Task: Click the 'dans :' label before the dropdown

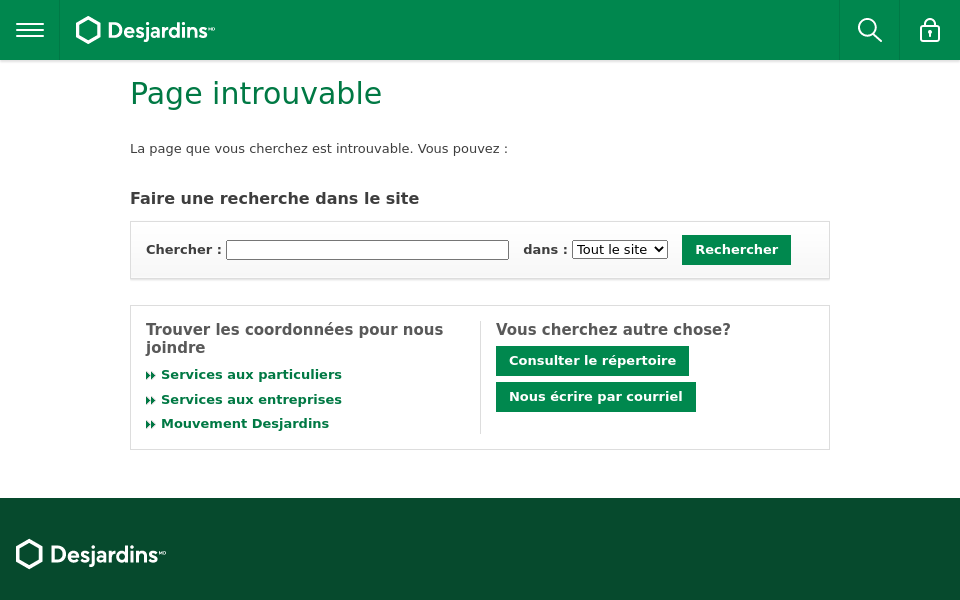Action: pos(545,250)
